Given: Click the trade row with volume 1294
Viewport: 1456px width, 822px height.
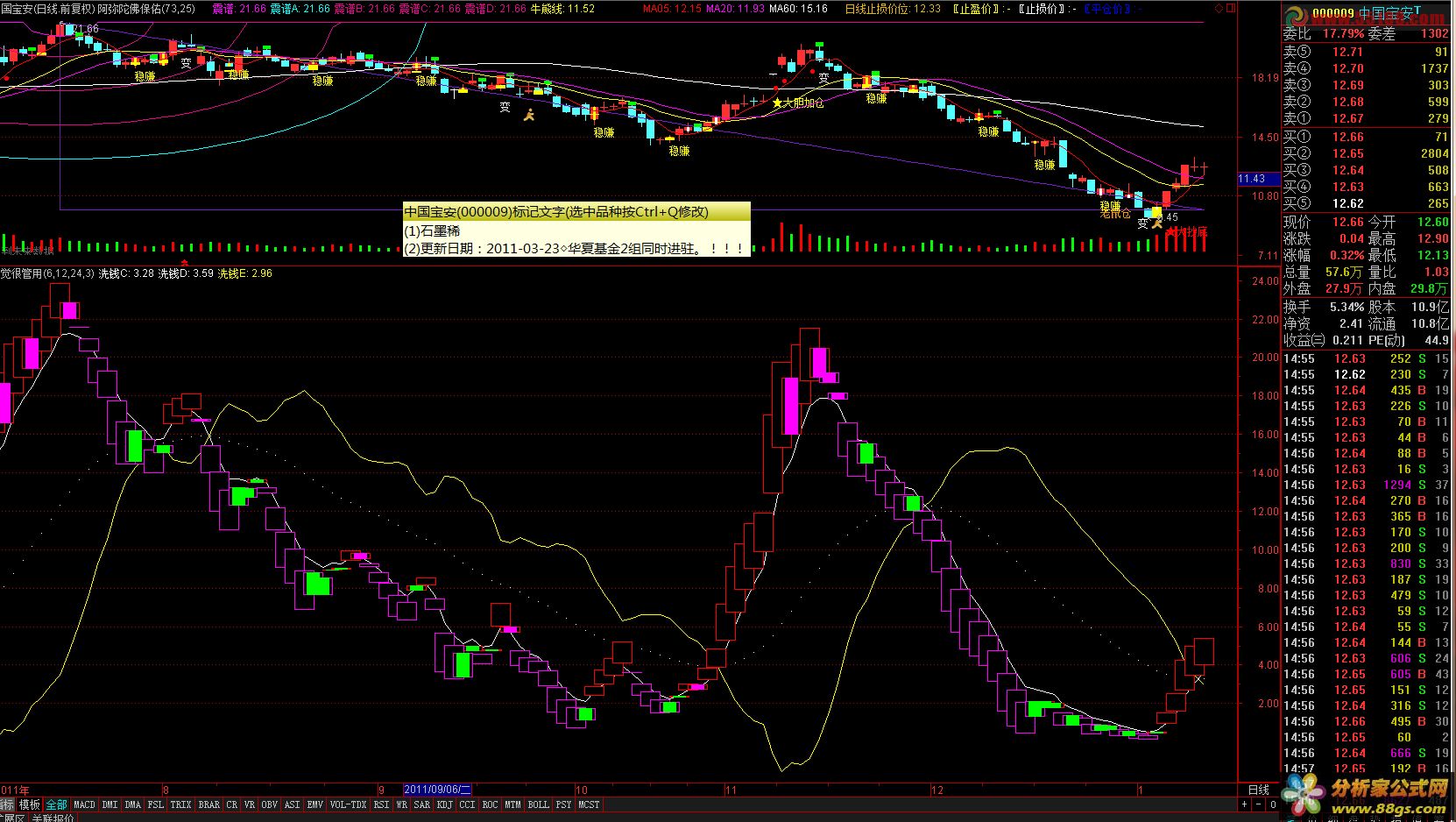Looking at the screenshot, I should (1368, 485).
